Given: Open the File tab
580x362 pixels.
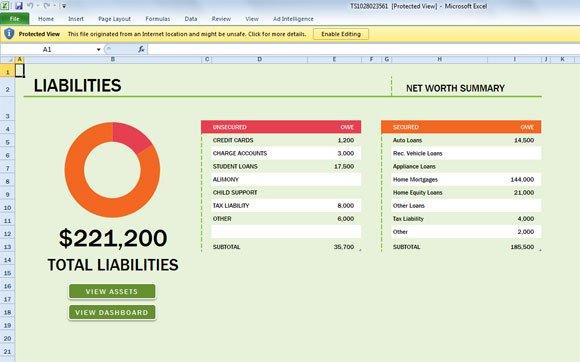Looking at the screenshot, I should [x=14, y=19].
